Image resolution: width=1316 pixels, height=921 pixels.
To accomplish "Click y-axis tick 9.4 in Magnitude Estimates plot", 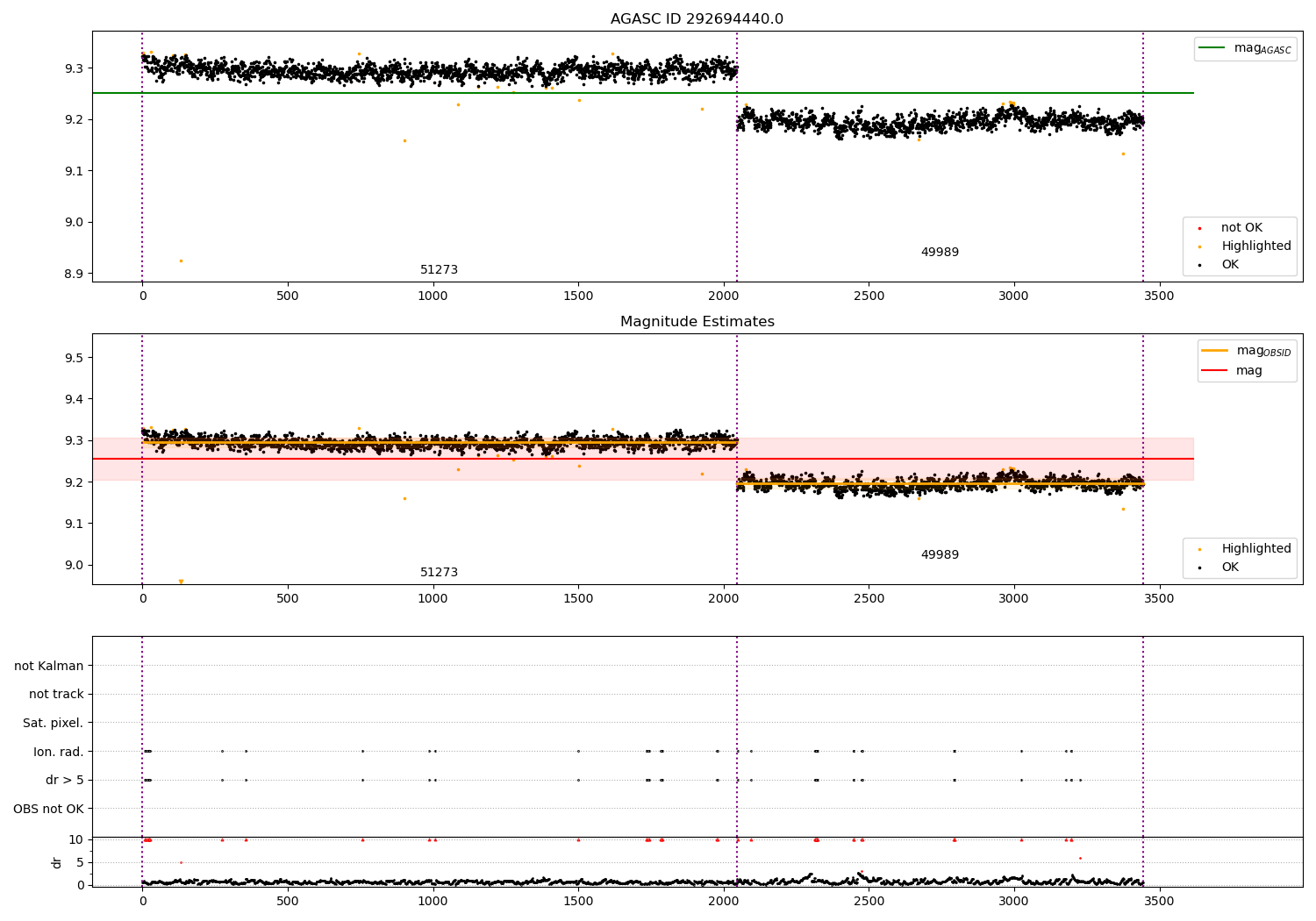I will pyautogui.click(x=72, y=399).
